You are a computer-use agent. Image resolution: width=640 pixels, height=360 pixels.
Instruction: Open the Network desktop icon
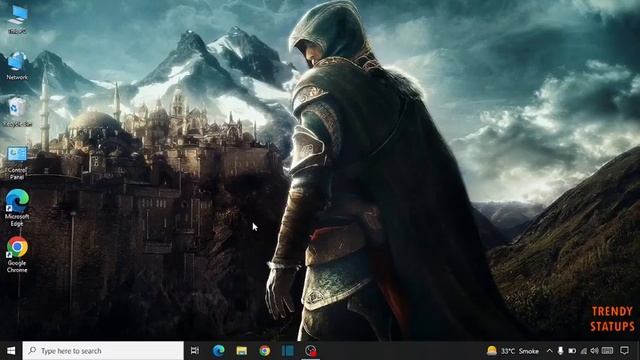click(17, 65)
